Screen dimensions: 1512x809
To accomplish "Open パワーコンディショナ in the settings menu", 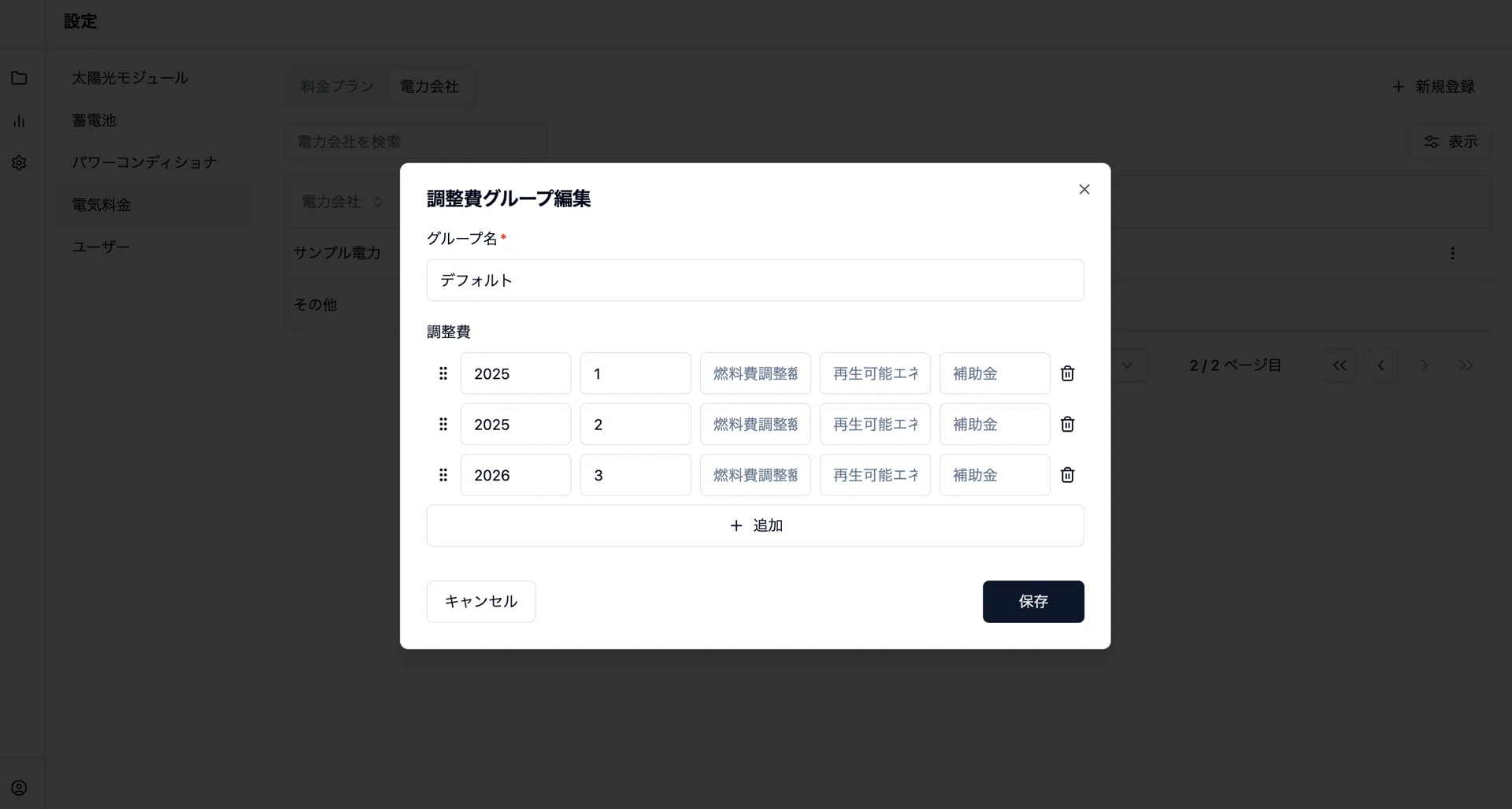I will click(x=152, y=162).
